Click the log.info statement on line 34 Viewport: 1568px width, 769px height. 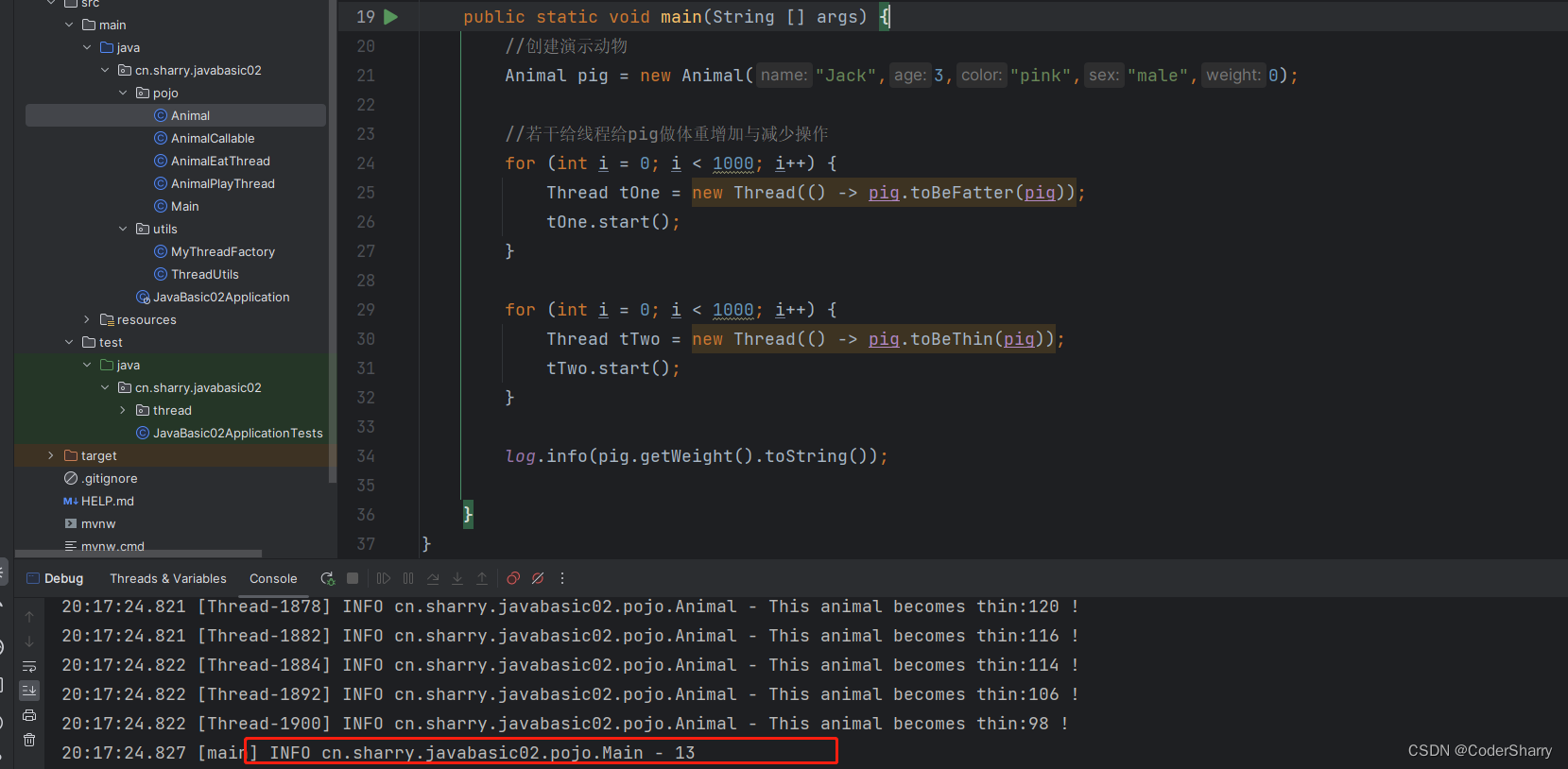(697, 456)
